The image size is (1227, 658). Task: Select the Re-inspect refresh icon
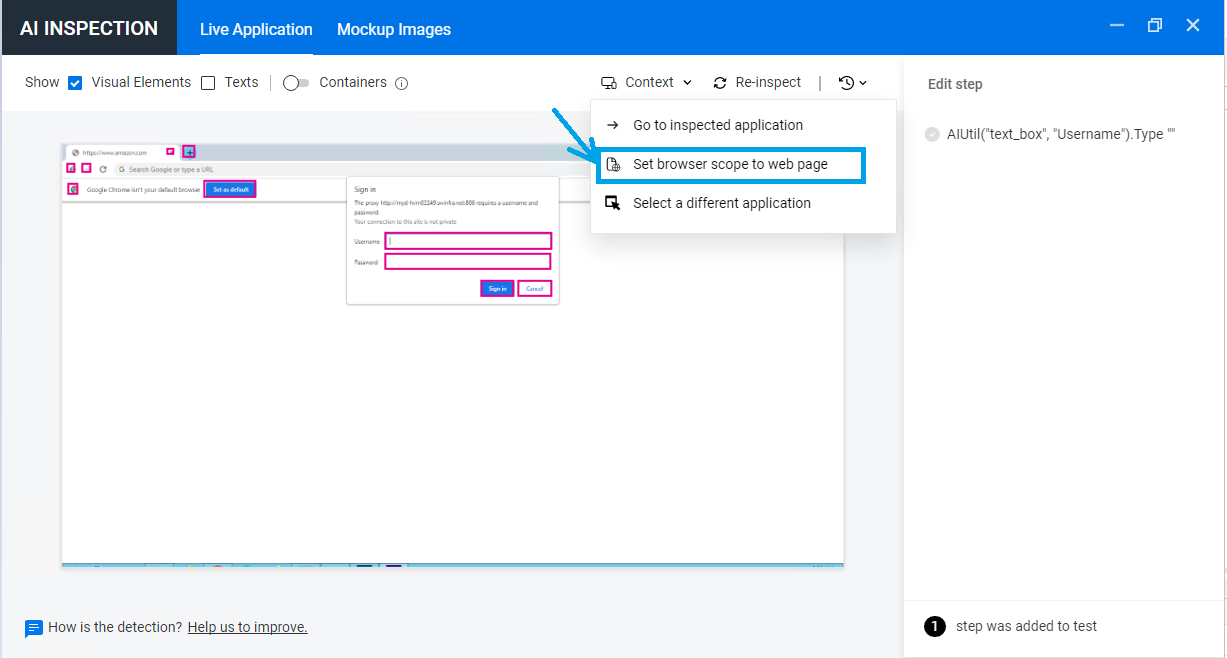(720, 82)
